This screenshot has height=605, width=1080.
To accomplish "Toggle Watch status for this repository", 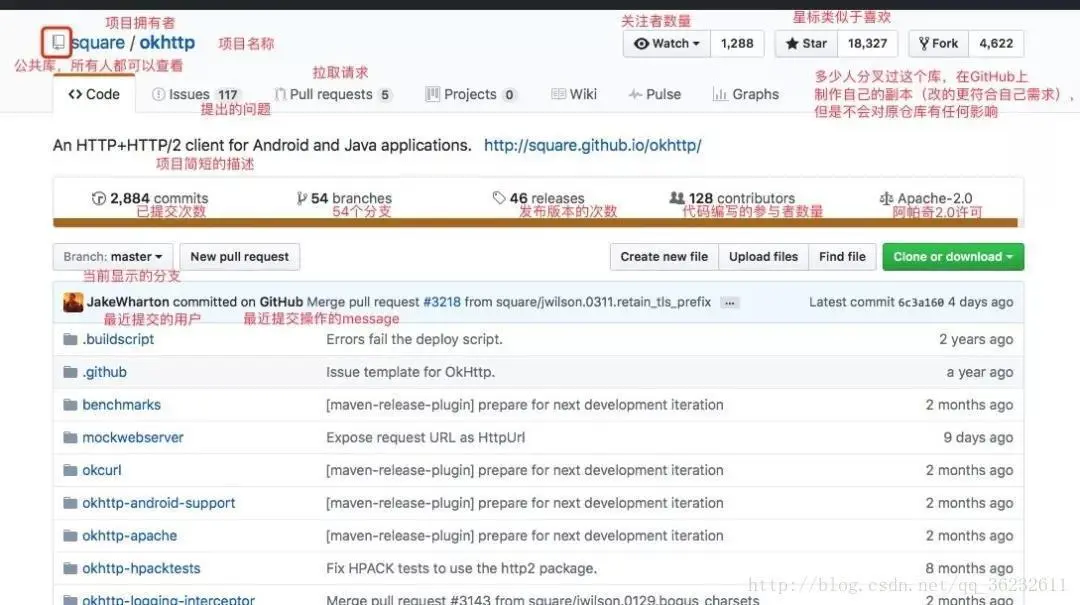I will [x=665, y=43].
